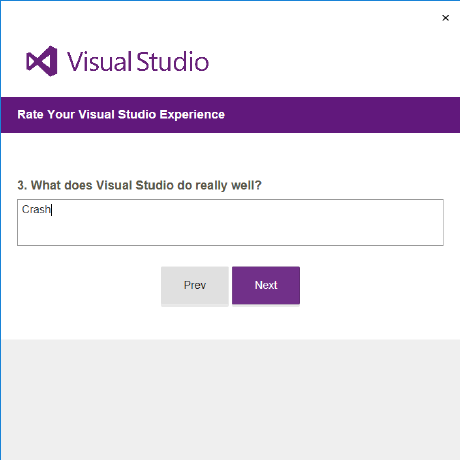Click the Visual Studio infinity logo icon
This screenshot has width=460, height=460.
pyautogui.click(x=42, y=61)
